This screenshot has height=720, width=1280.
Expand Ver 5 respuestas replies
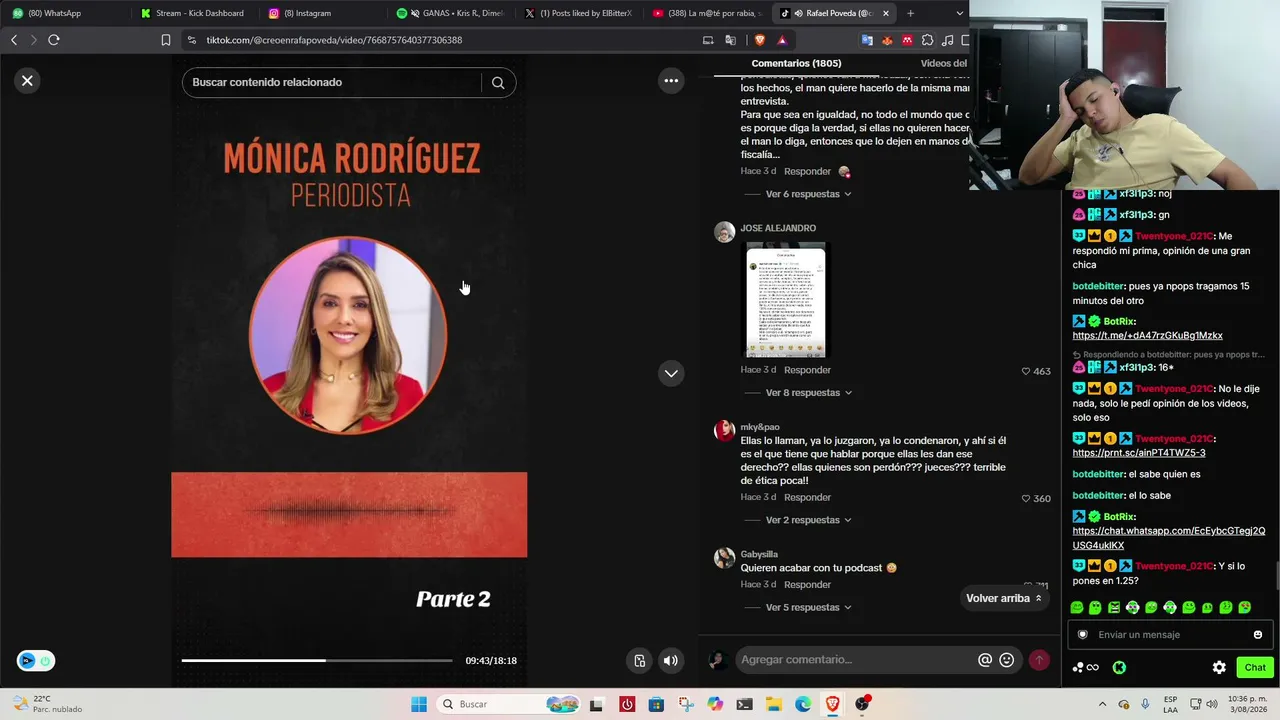(808, 607)
